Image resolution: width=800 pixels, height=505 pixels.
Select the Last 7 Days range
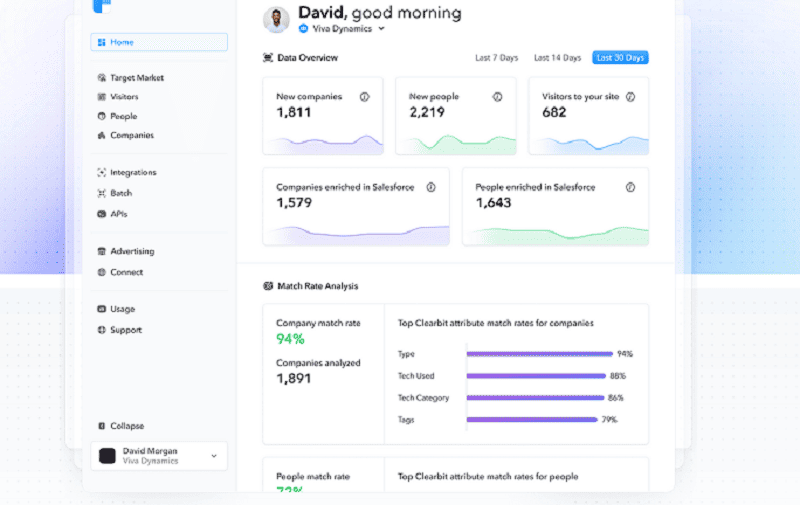pos(496,58)
